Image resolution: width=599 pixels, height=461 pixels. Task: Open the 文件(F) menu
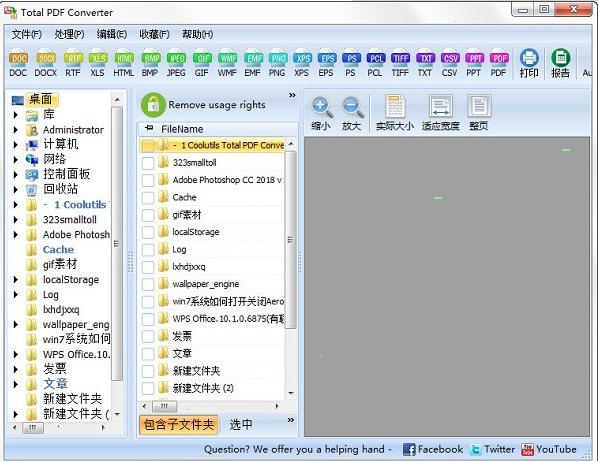pyautogui.click(x=26, y=34)
